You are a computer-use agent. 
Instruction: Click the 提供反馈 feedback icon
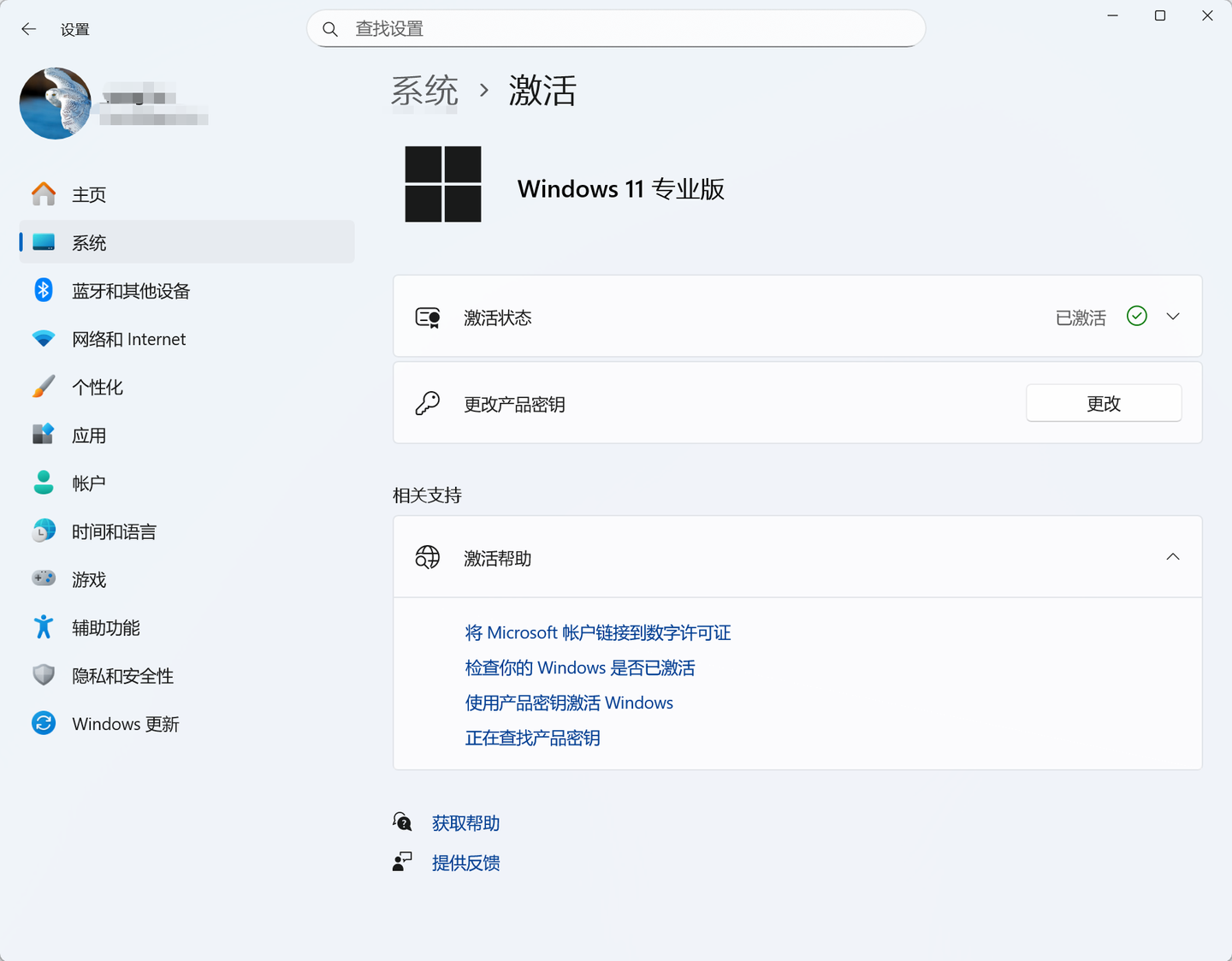(402, 862)
